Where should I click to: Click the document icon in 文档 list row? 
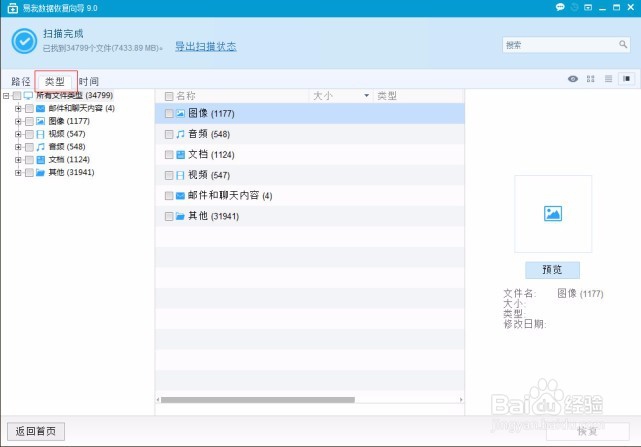[x=180, y=155]
